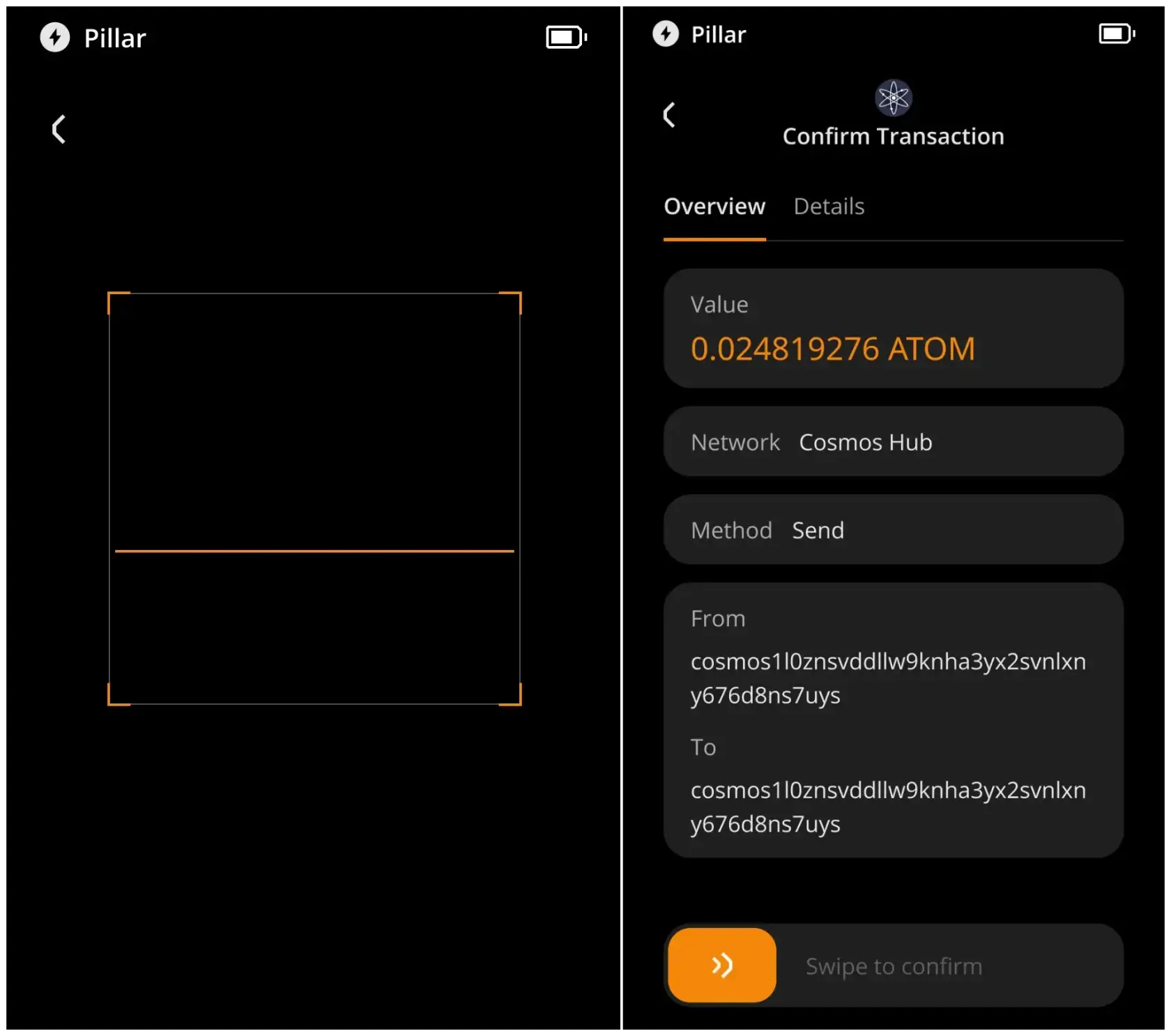Click the From label
The height and width of the screenshot is (1036, 1171).
coord(718,619)
